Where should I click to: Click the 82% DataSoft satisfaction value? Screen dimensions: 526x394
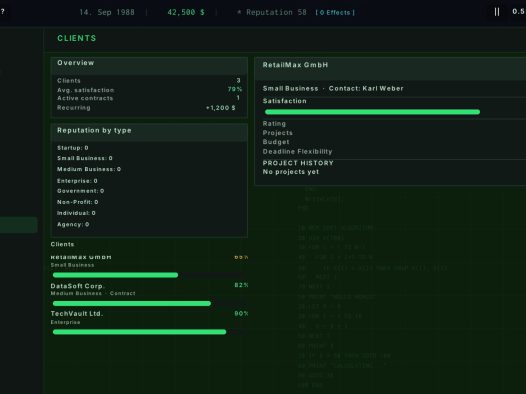(x=241, y=285)
